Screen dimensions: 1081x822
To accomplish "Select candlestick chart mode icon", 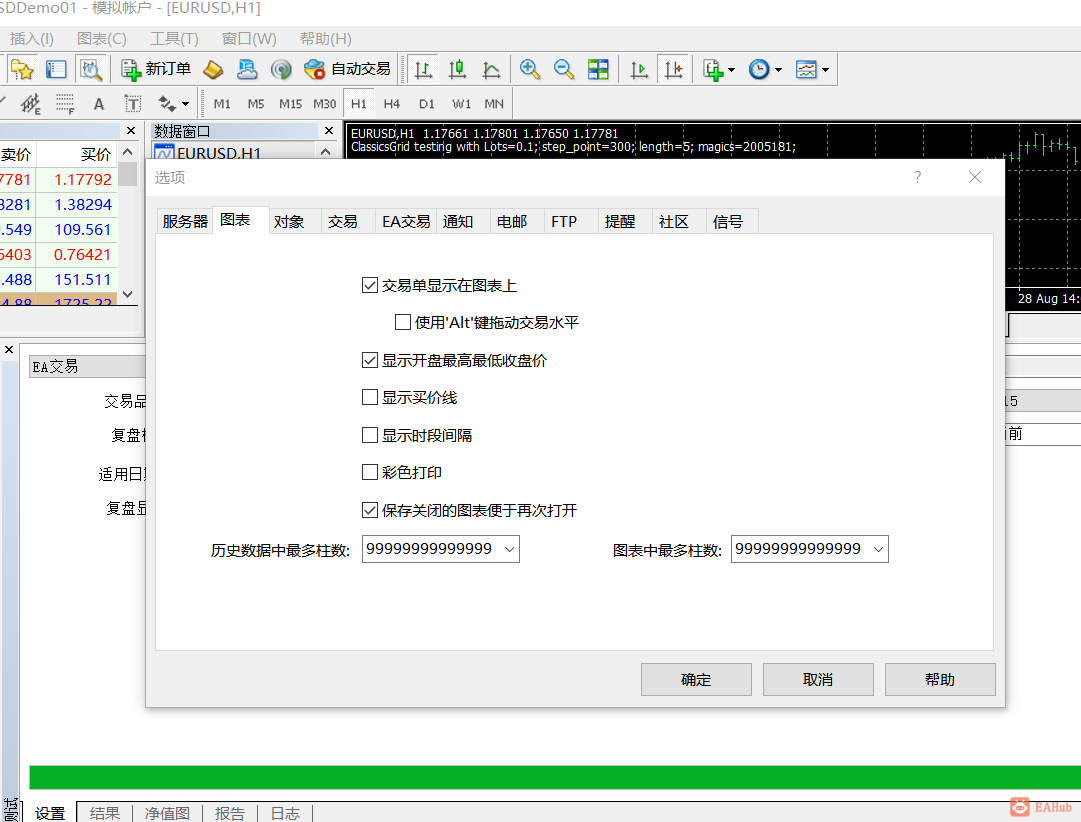I will tap(457, 69).
